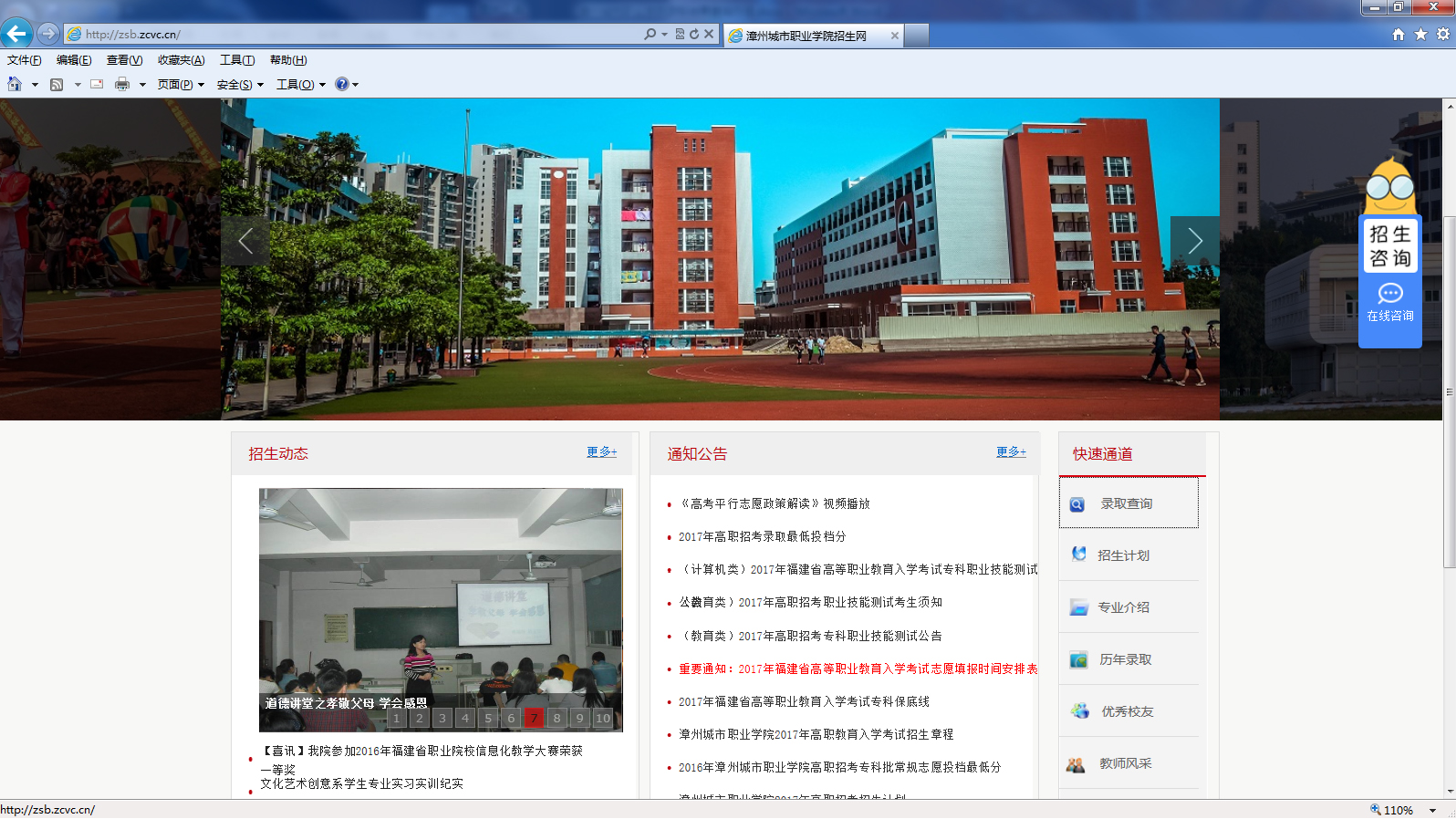Click the 专业介绍 icon in 快速通道
The height and width of the screenshot is (819, 1456).
click(1079, 607)
